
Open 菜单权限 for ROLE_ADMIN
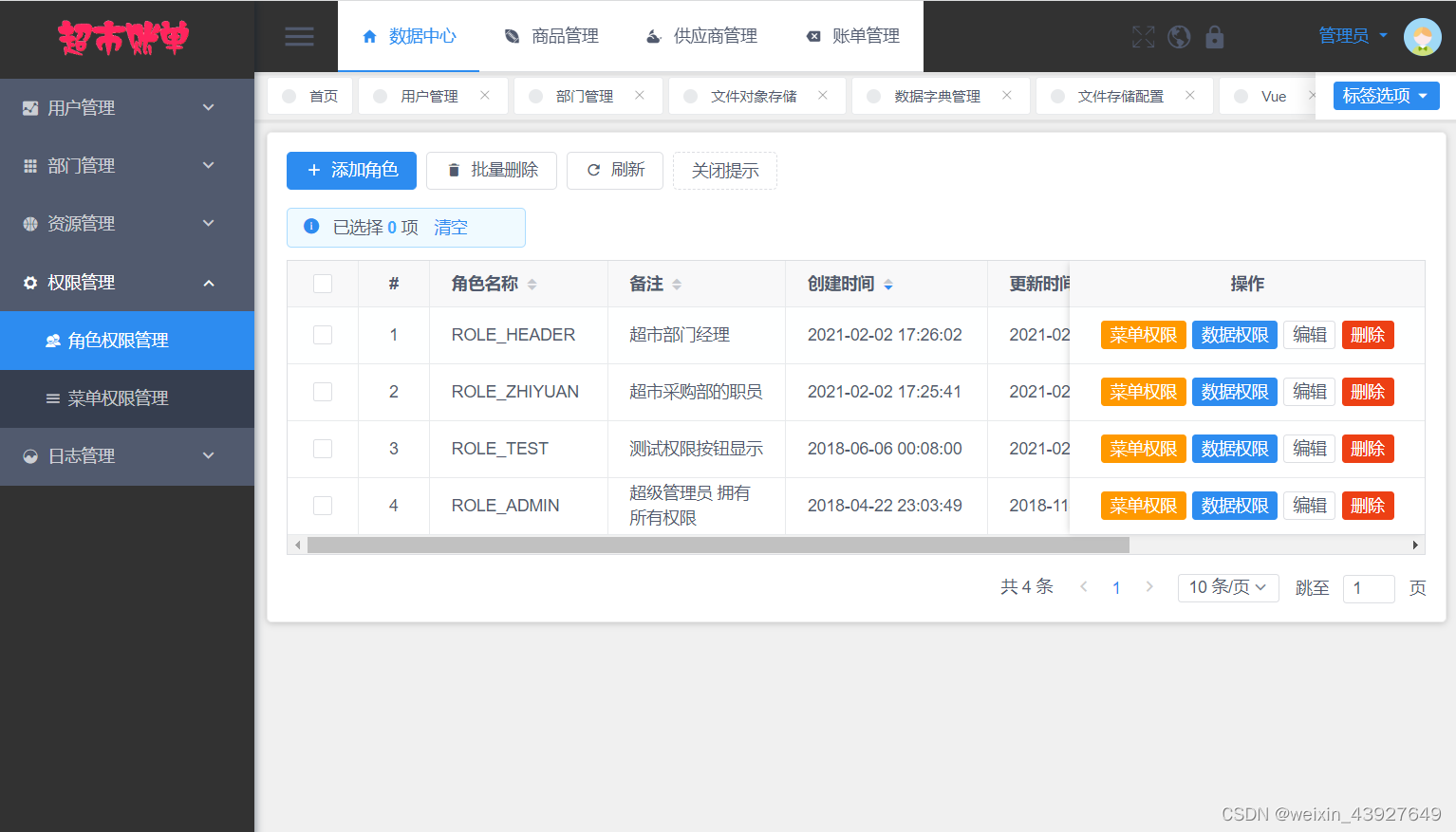pyautogui.click(x=1143, y=506)
